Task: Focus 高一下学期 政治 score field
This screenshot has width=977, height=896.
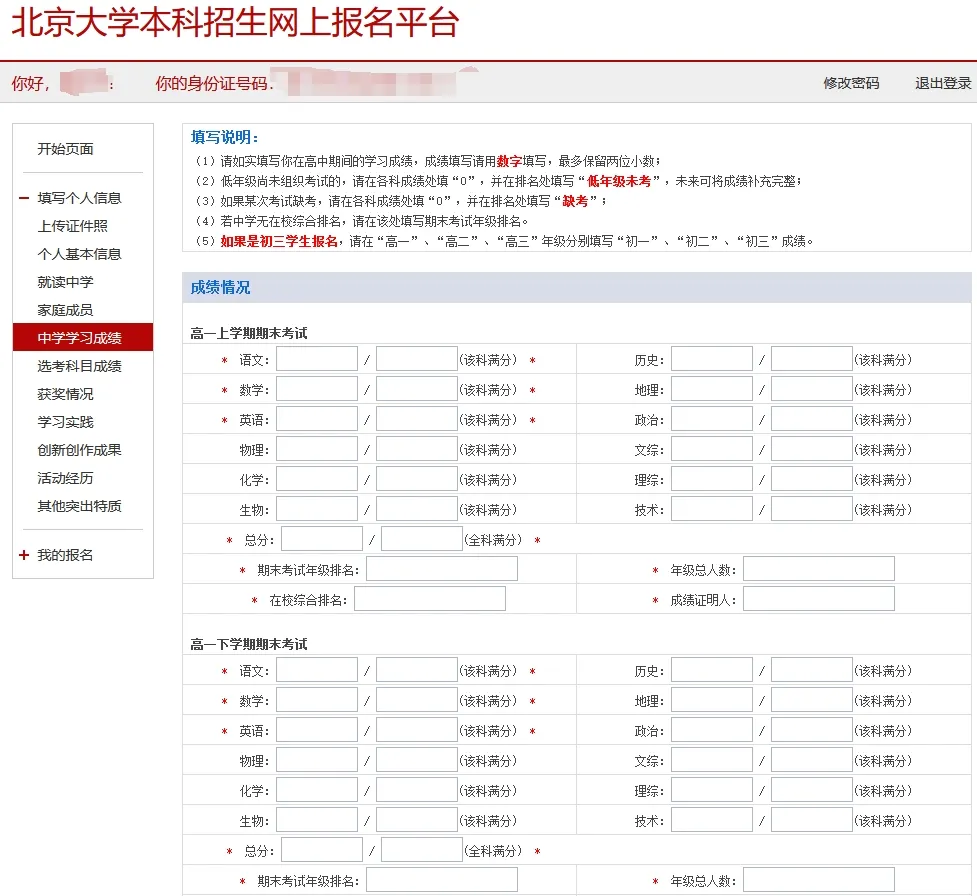Action: (x=712, y=730)
